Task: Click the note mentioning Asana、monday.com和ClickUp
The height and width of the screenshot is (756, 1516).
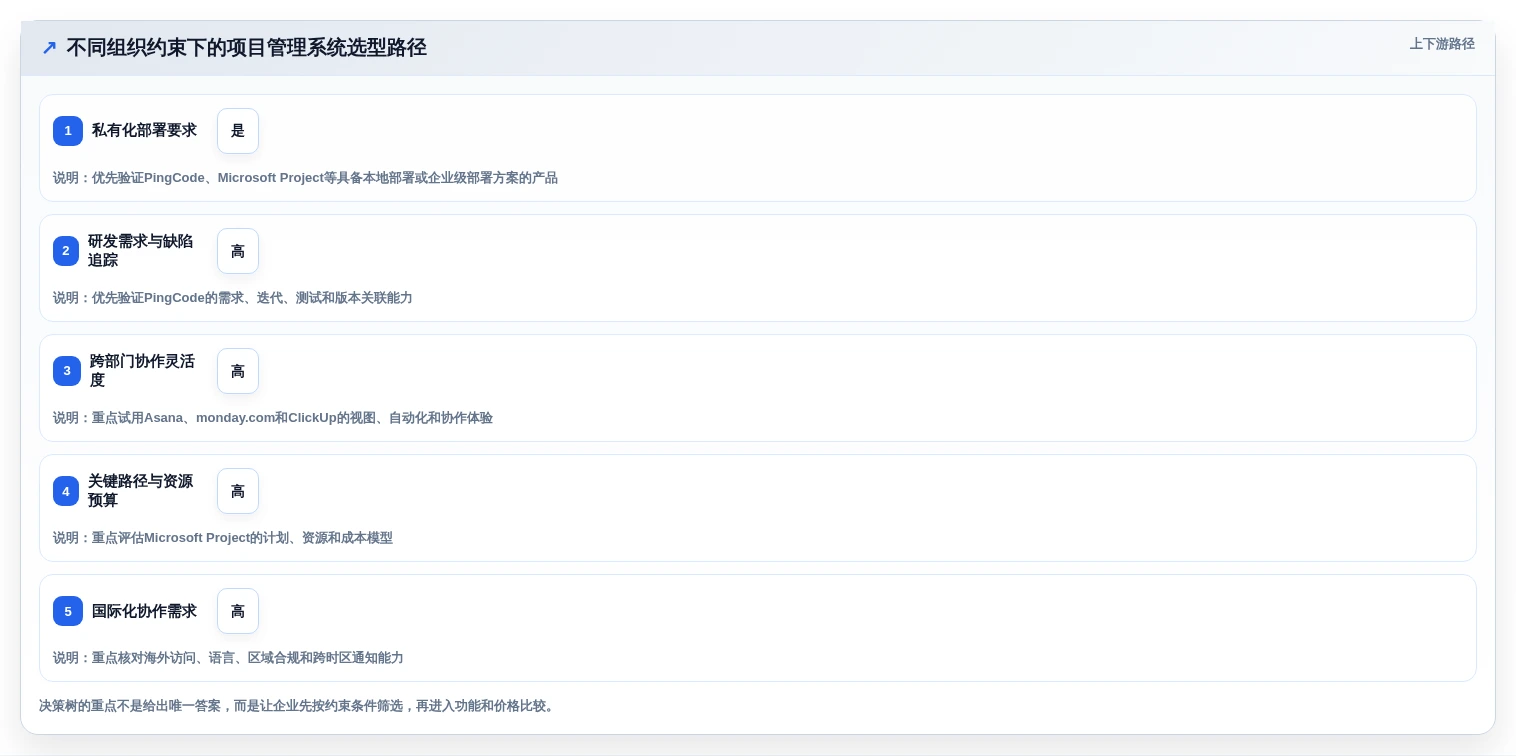Action: pos(273,418)
